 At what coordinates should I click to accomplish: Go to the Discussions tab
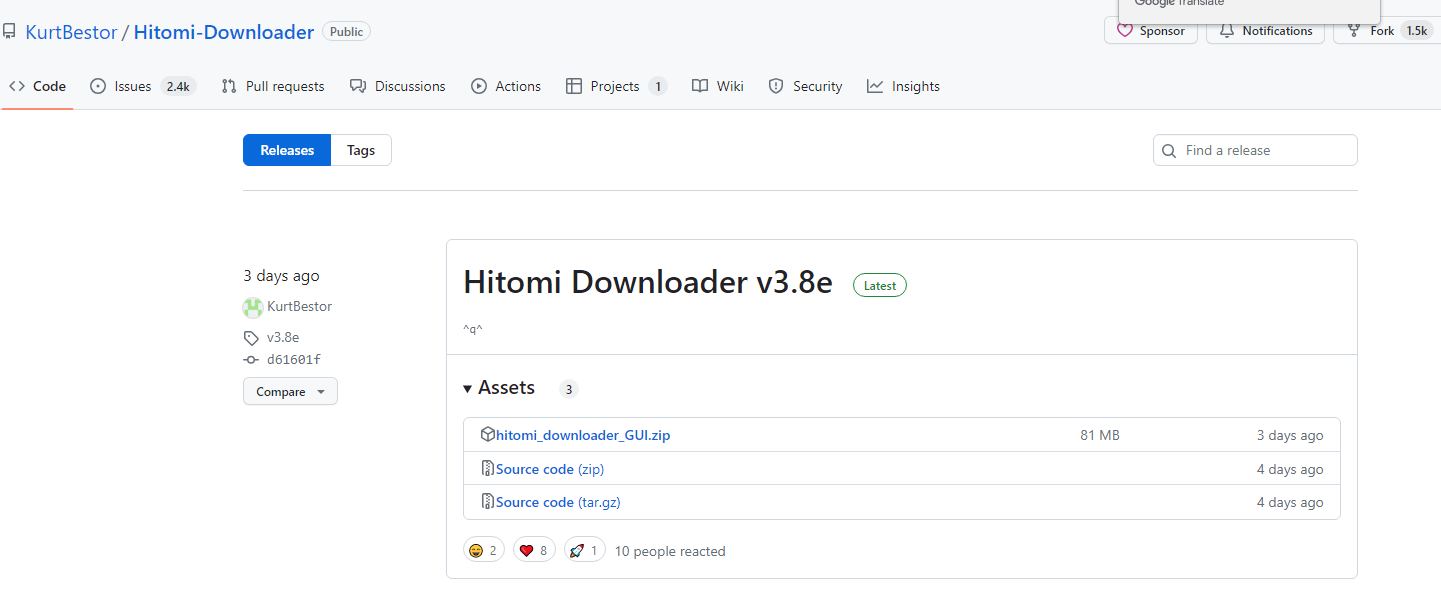click(x=398, y=86)
